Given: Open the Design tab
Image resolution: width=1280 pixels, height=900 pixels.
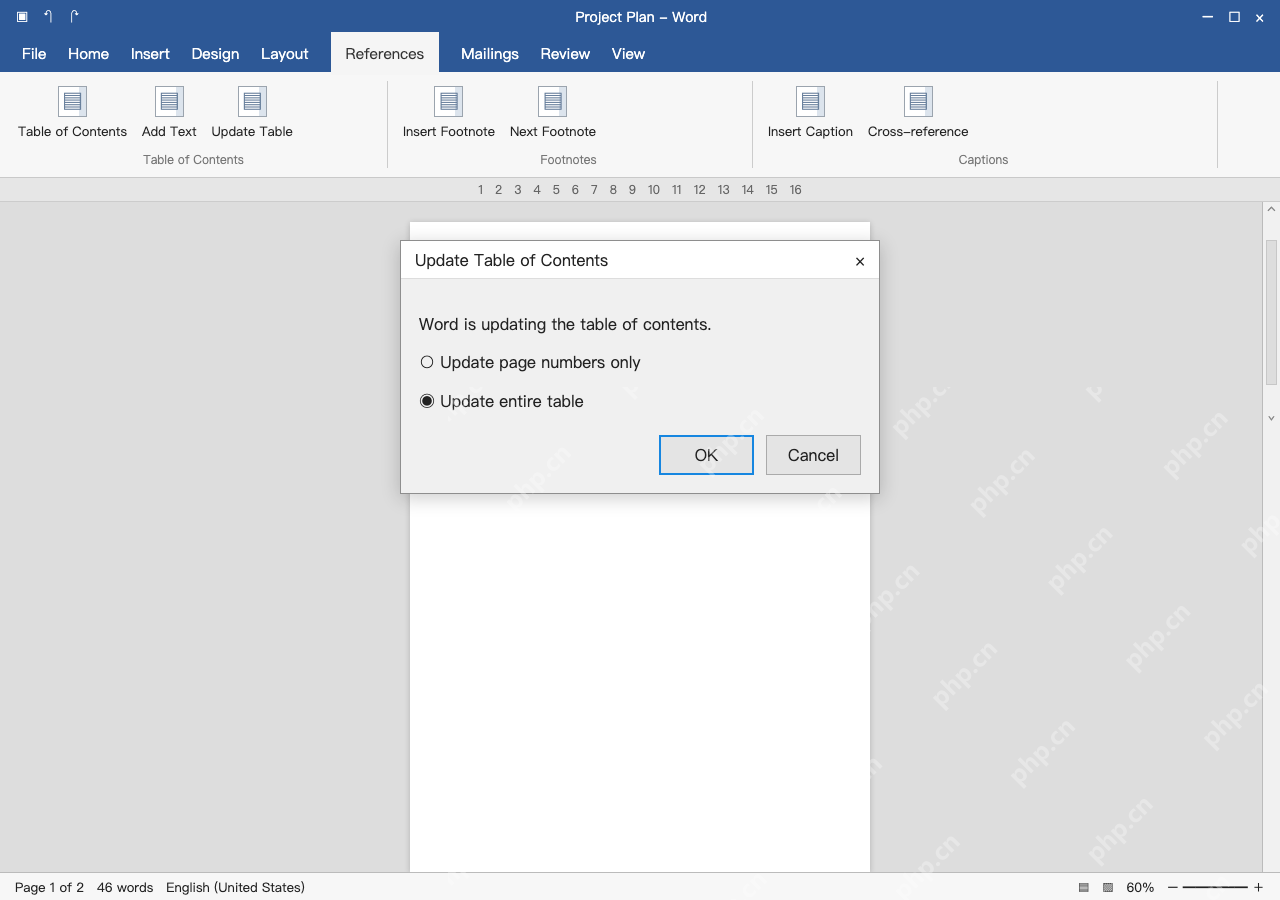Looking at the screenshot, I should coord(215,54).
